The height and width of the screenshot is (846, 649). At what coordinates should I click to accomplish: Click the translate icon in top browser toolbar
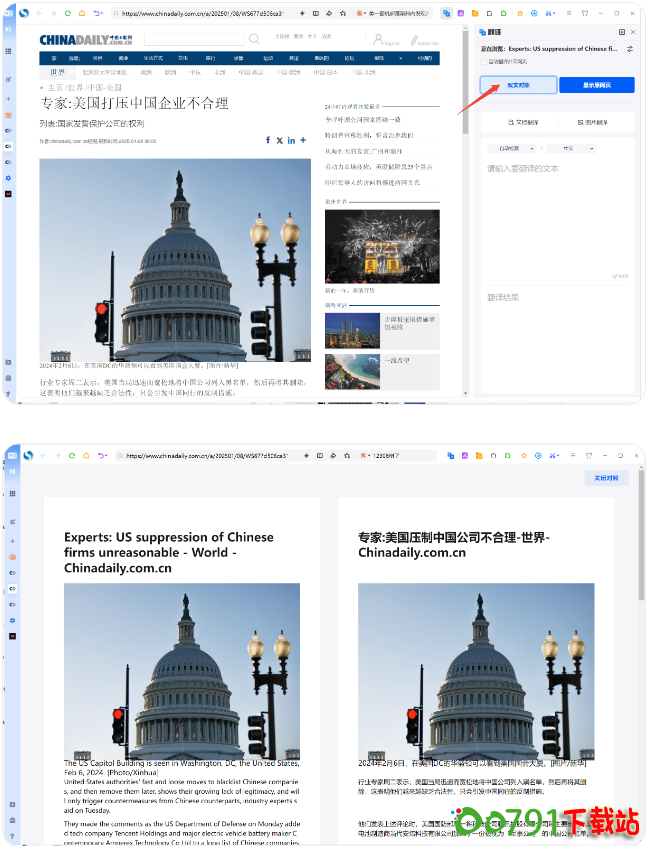pyautogui.click(x=447, y=14)
